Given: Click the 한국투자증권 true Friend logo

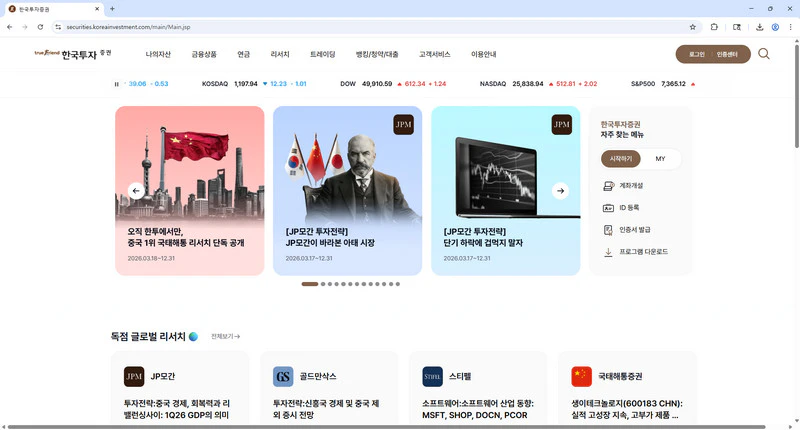Looking at the screenshot, I should point(73,54).
